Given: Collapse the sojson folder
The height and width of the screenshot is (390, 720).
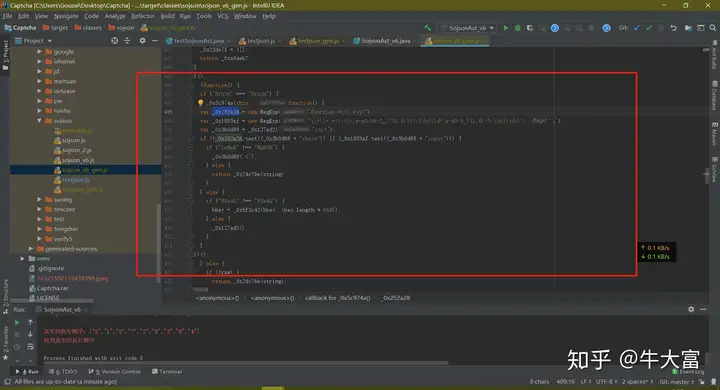Looking at the screenshot, I should pos(39,120).
